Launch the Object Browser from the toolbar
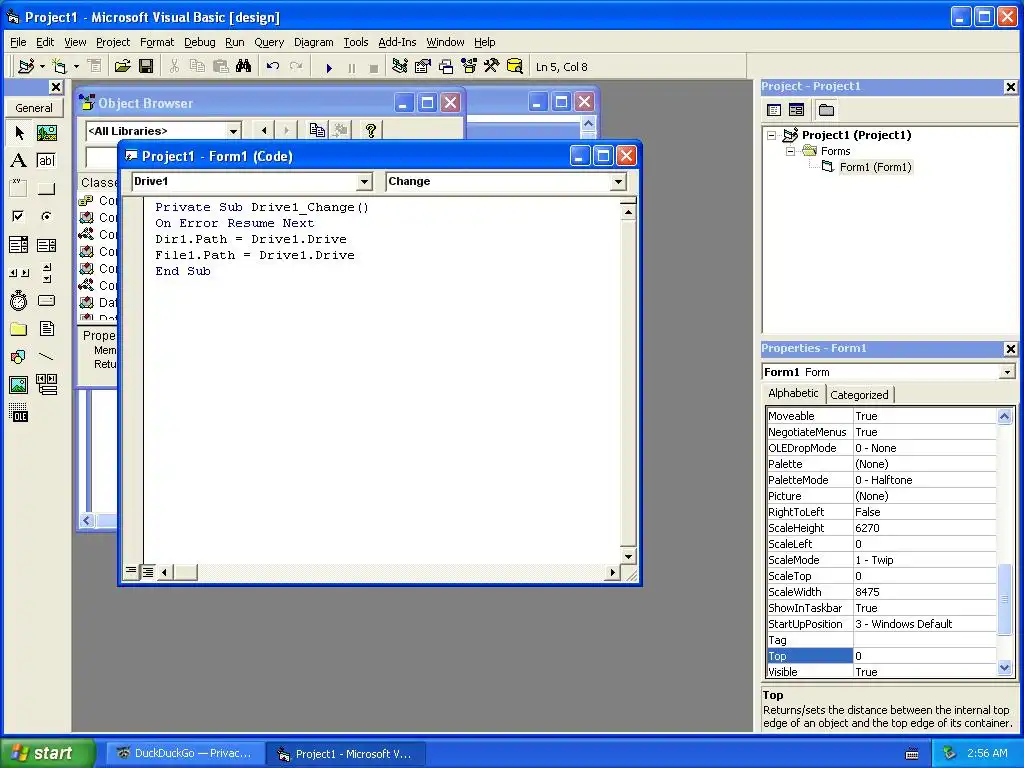The image size is (1024, 768). (x=469, y=66)
